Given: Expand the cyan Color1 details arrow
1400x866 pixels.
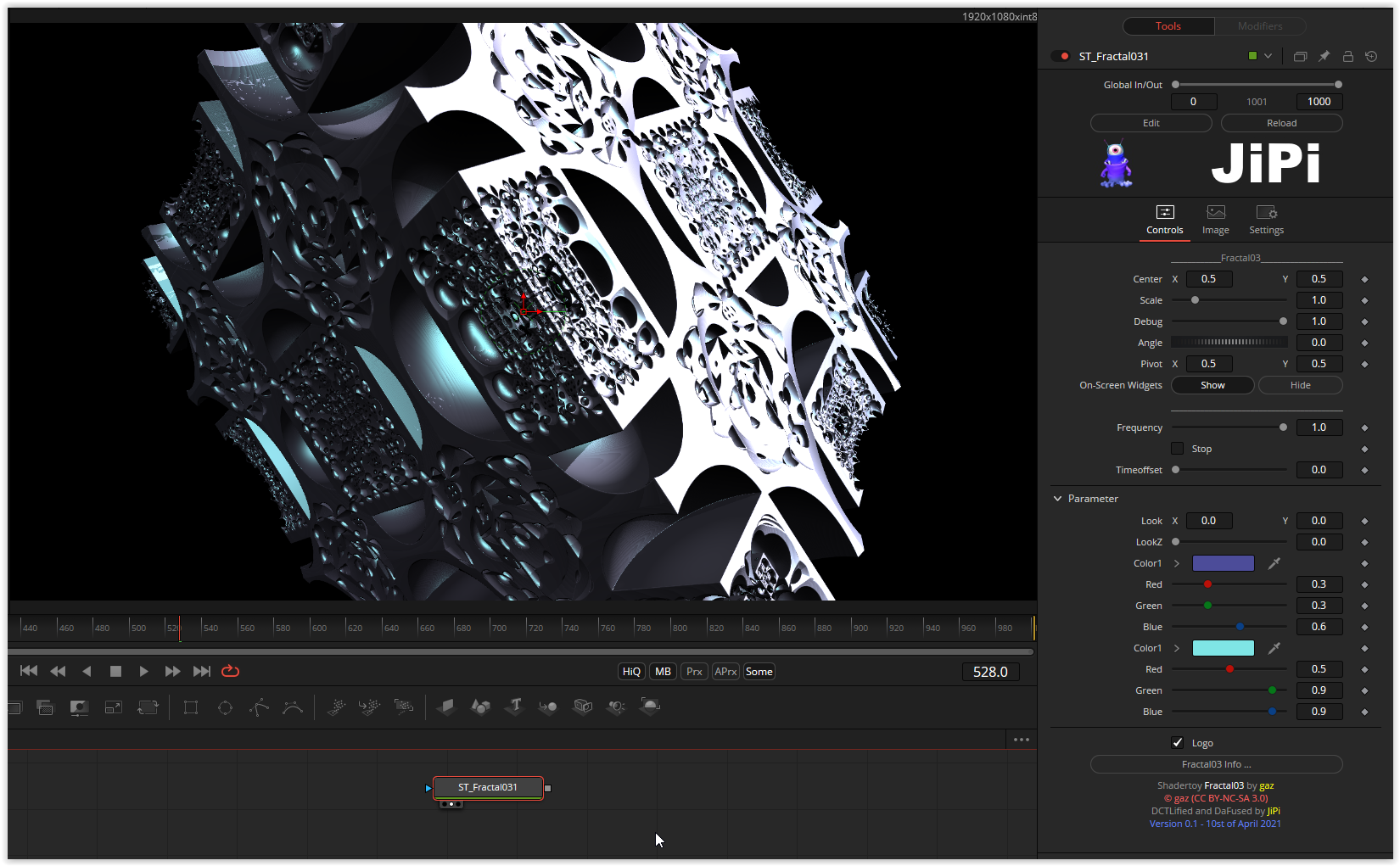Looking at the screenshot, I should click(x=1177, y=648).
